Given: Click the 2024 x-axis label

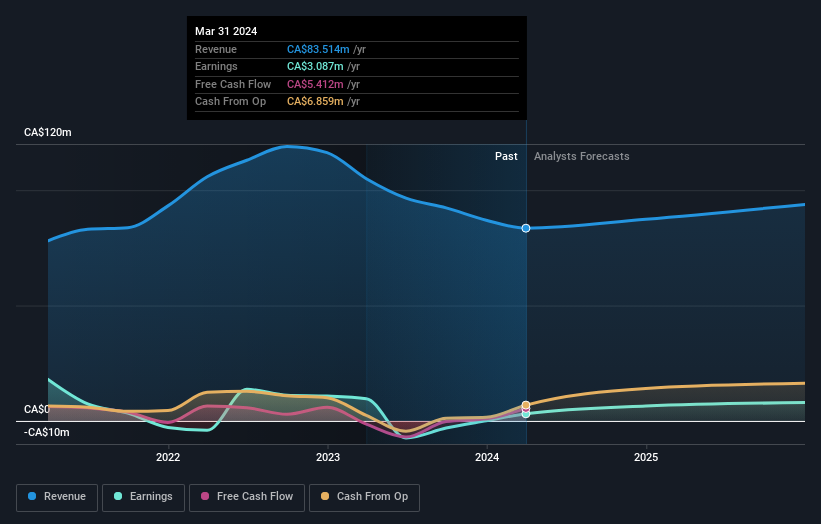Looking at the screenshot, I should (487, 458).
